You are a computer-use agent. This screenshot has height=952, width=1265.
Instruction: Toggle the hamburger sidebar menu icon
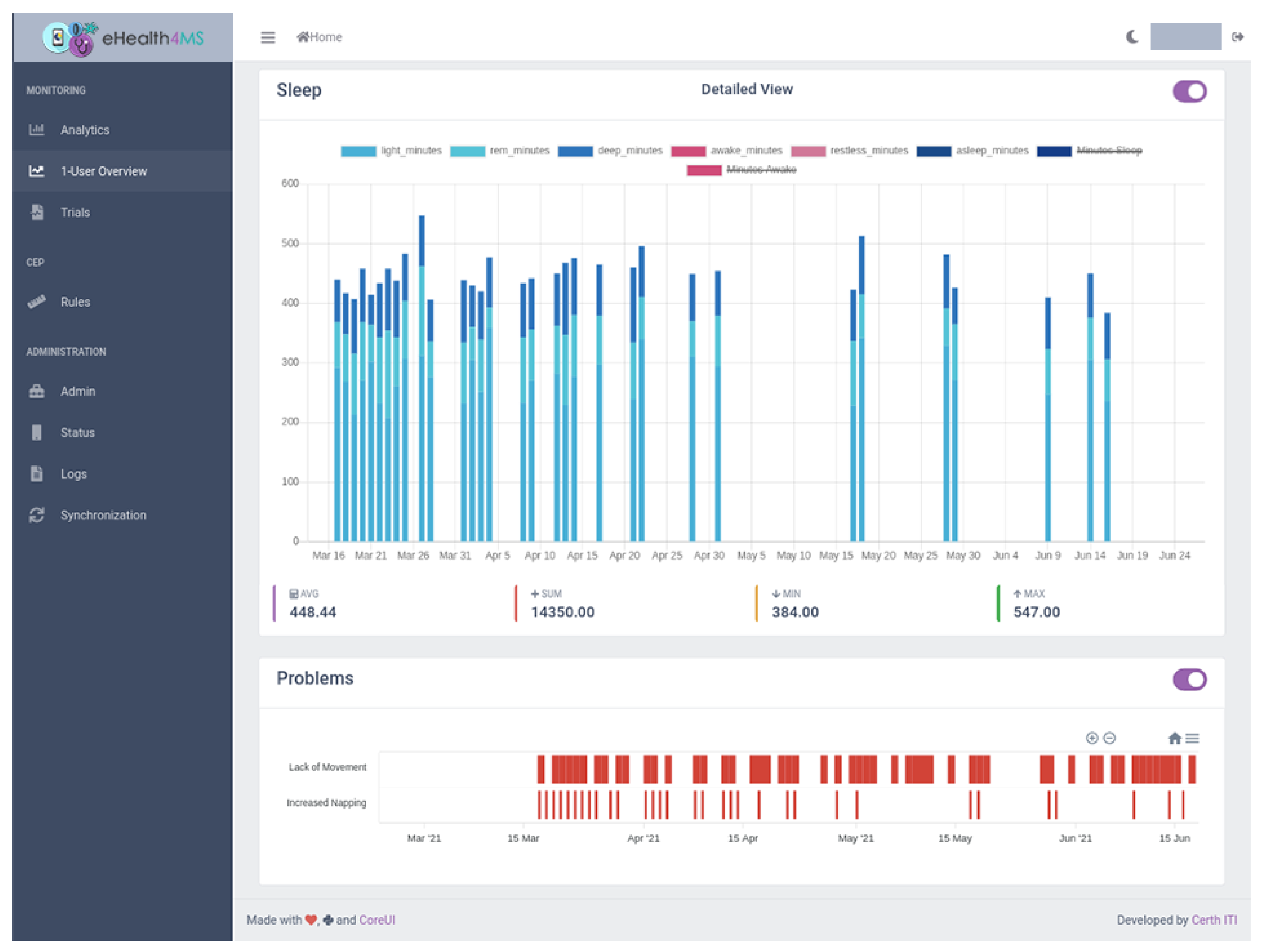pyautogui.click(x=268, y=38)
